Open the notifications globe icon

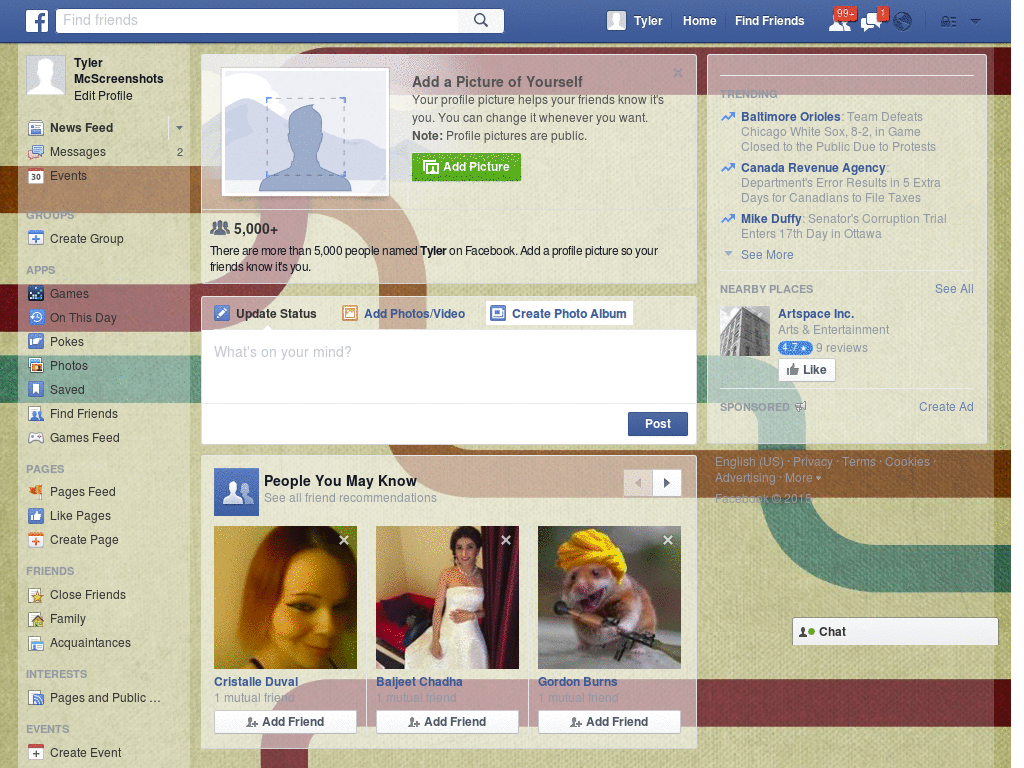(x=903, y=22)
